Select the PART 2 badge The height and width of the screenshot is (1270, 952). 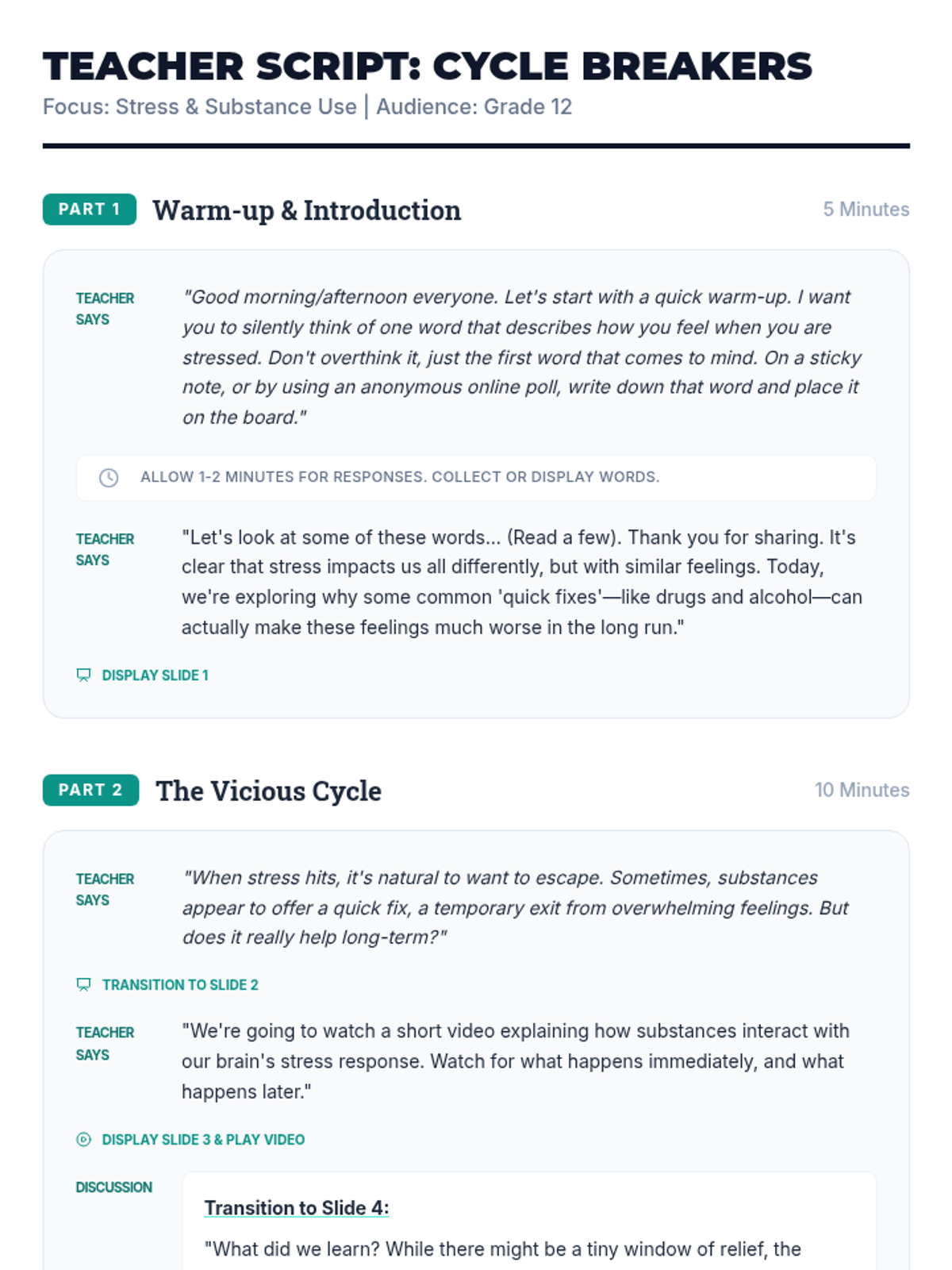90,791
